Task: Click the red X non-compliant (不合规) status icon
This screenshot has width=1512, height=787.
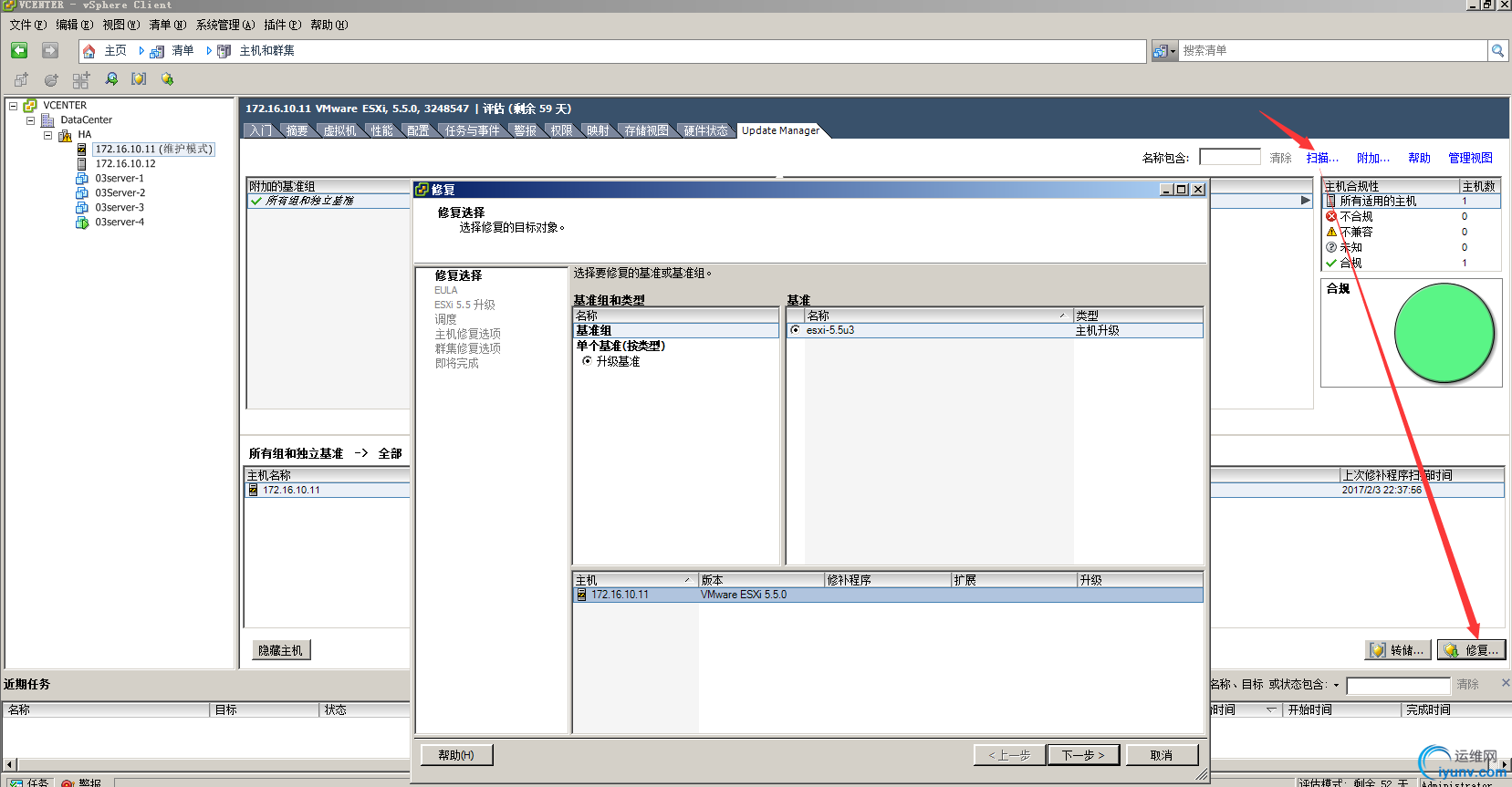Action: (x=1331, y=216)
